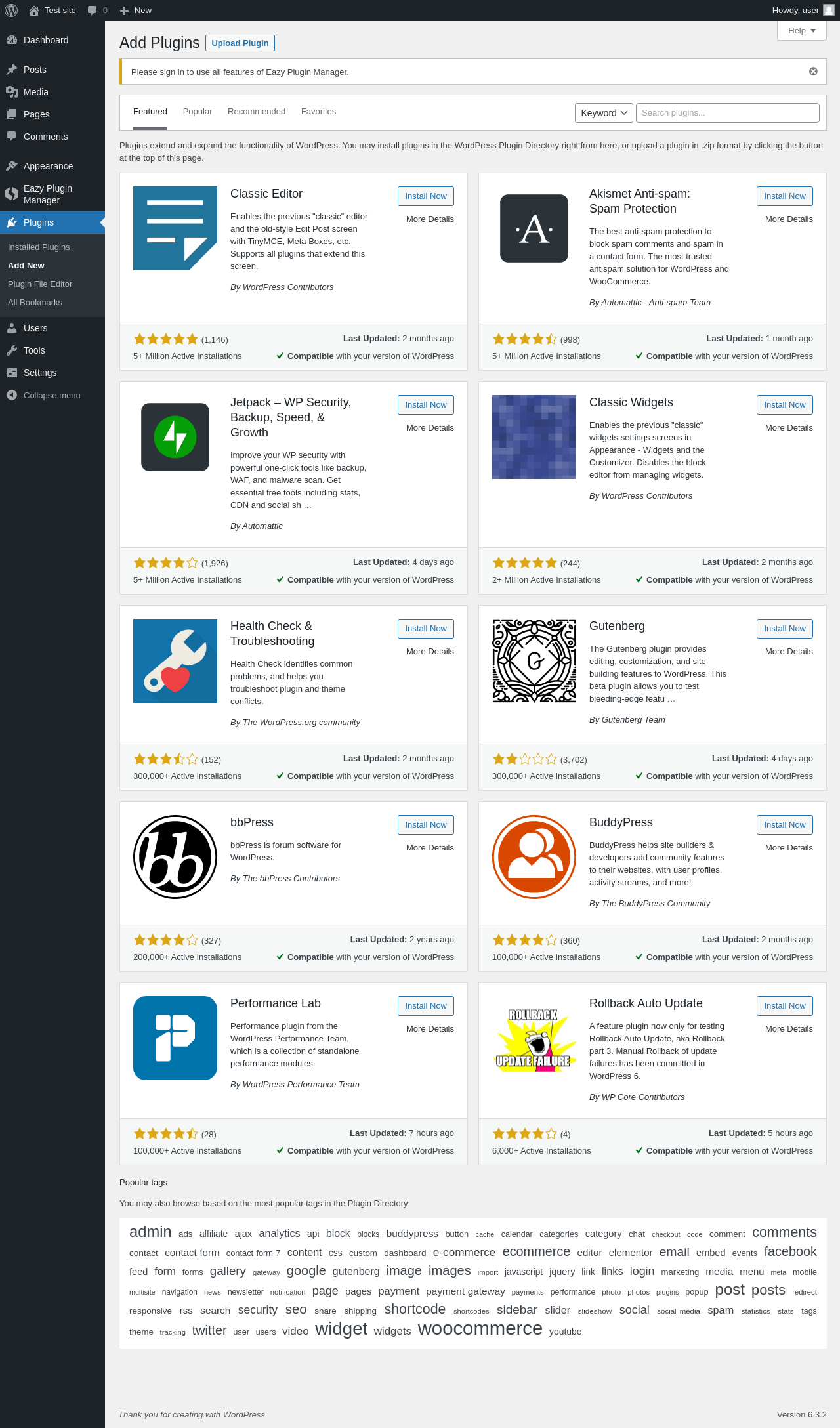Click the Gutenberg plugin logo
The height and width of the screenshot is (1428, 840).
click(x=534, y=661)
